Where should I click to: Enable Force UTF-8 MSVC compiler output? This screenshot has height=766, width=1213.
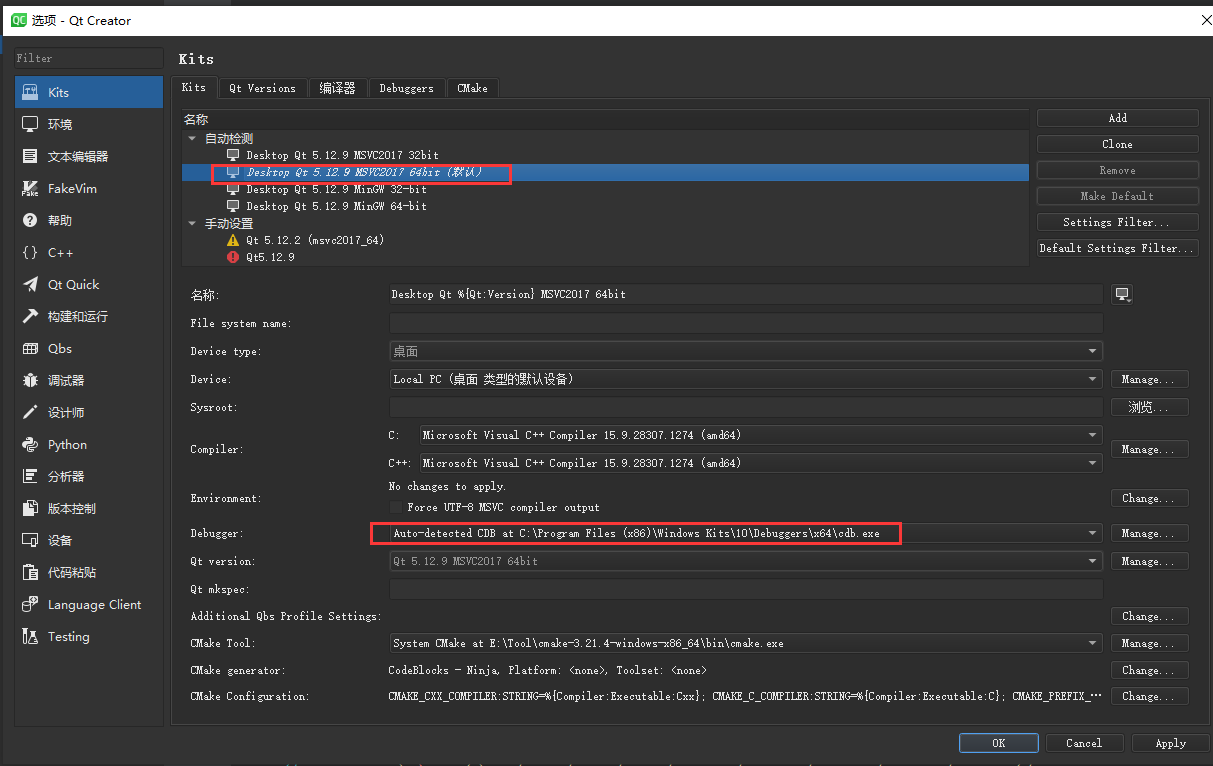(x=398, y=508)
